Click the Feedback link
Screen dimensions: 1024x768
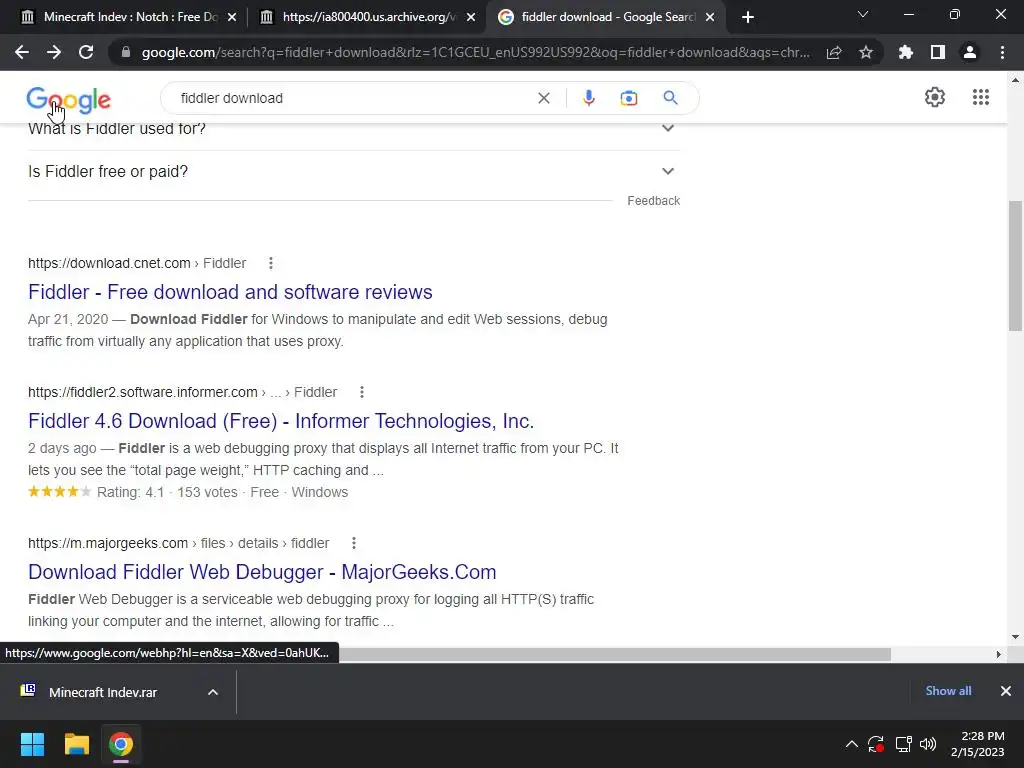click(654, 200)
